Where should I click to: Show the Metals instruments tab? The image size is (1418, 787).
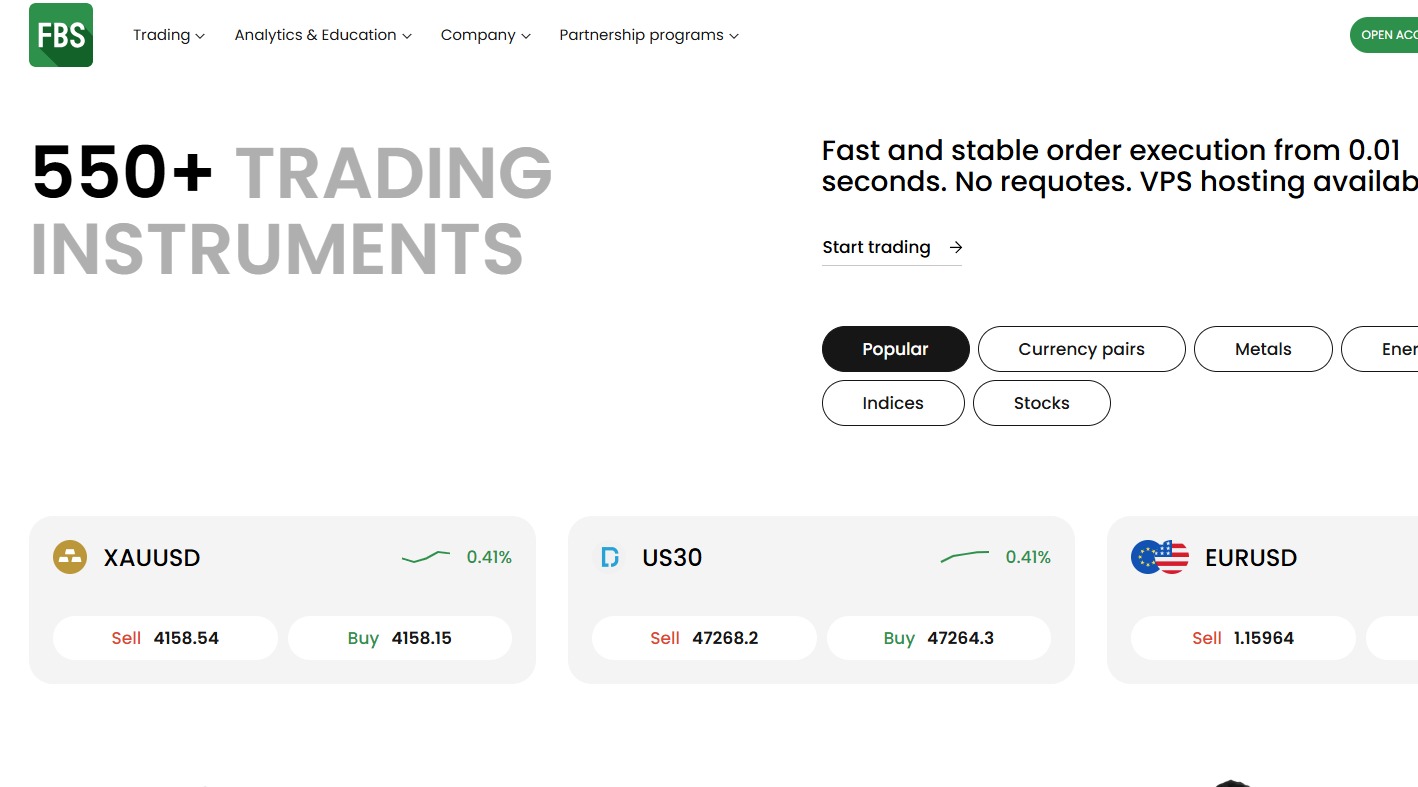1262,349
